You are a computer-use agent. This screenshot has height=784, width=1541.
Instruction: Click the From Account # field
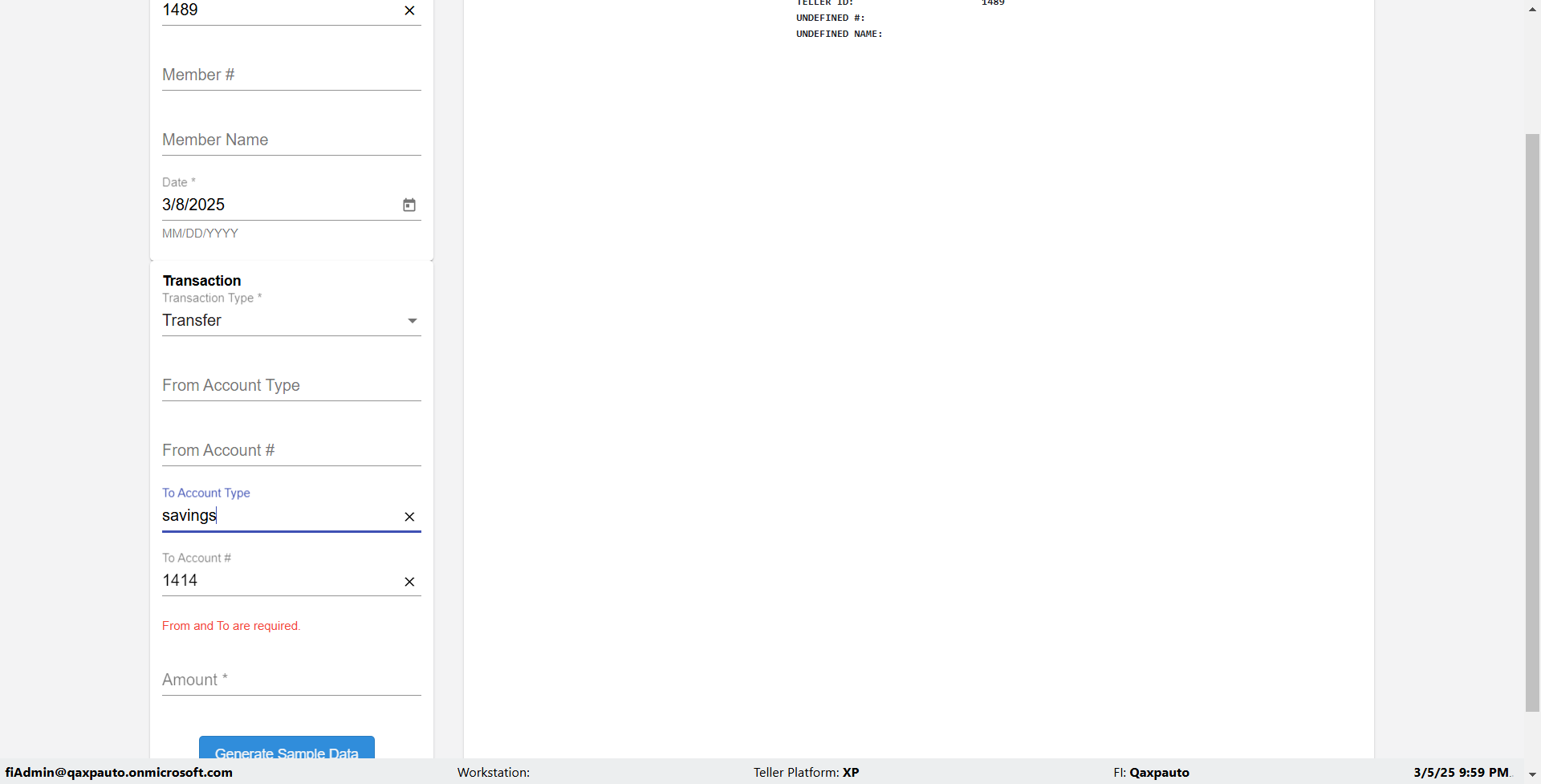click(291, 450)
